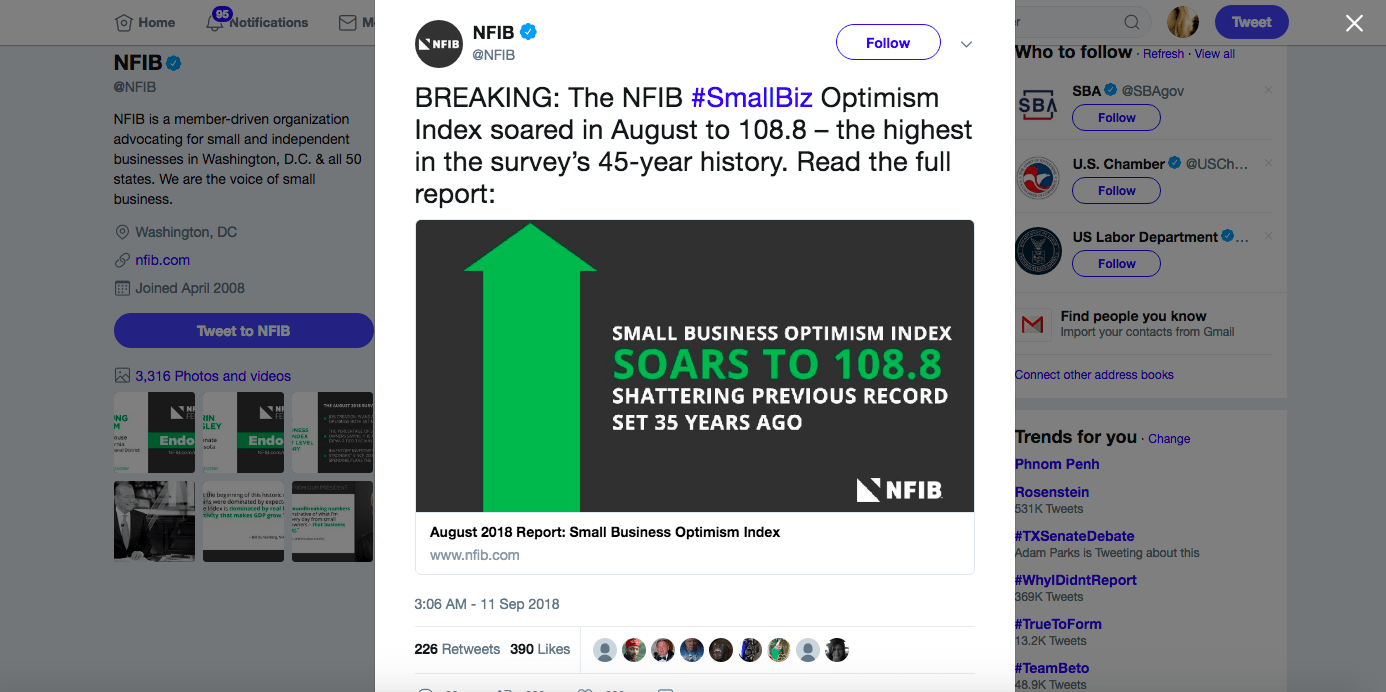Select the #TXSenateDebate trend
The height and width of the screenshot is (692, 1386).
[1074, 536]
